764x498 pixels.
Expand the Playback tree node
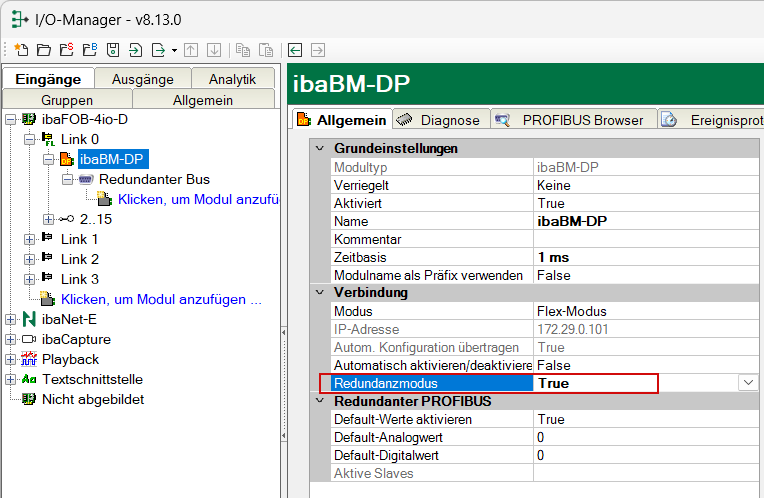click(x=10, y=359)
